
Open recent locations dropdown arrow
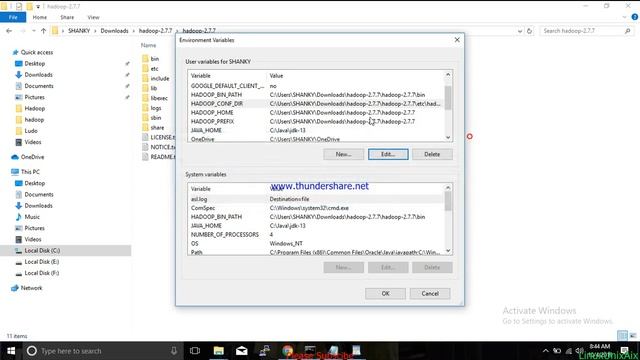point(33,31)
